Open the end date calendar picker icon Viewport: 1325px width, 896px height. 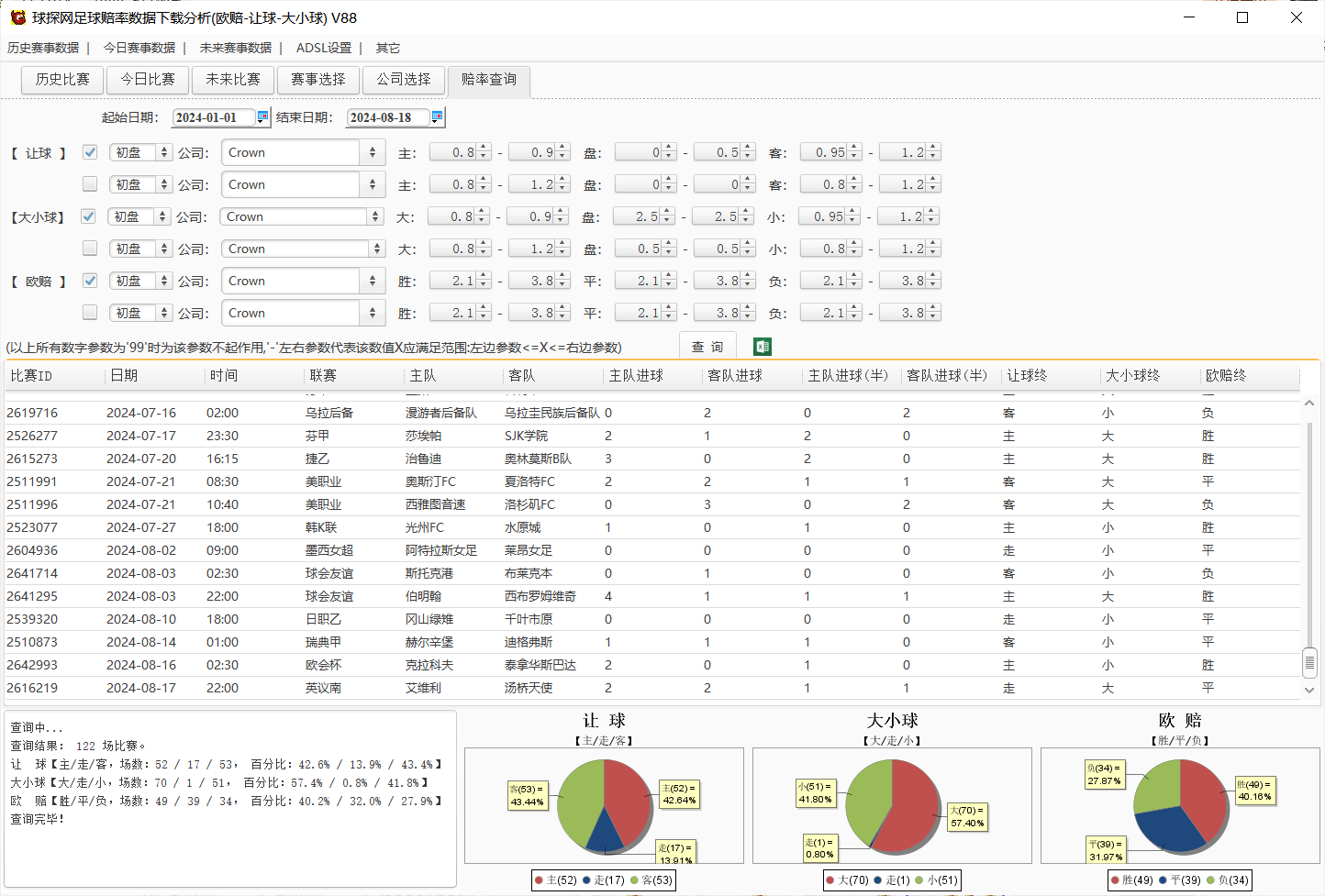437,116
